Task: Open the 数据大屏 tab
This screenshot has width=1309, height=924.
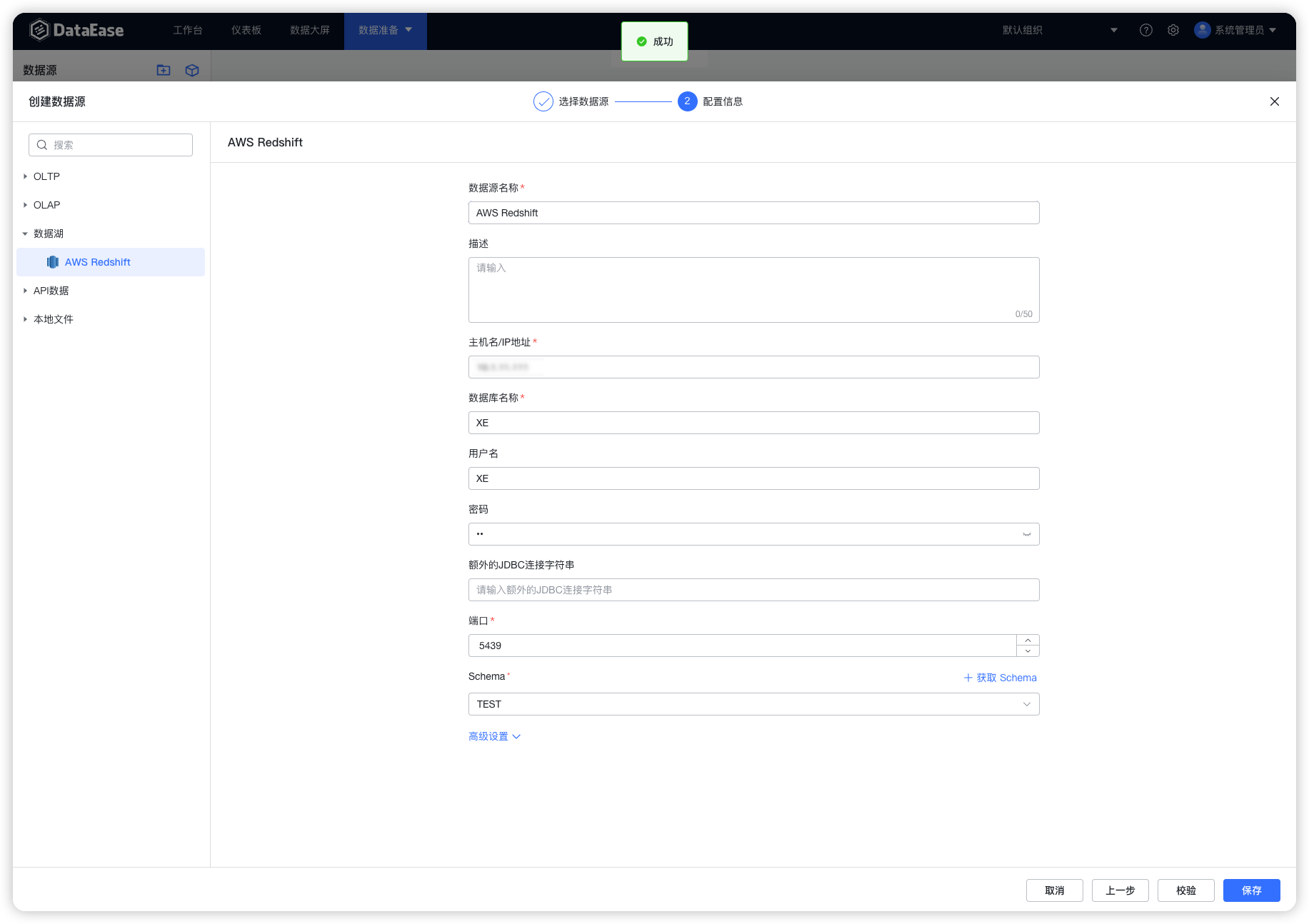Action: click(x=310, y=30)
